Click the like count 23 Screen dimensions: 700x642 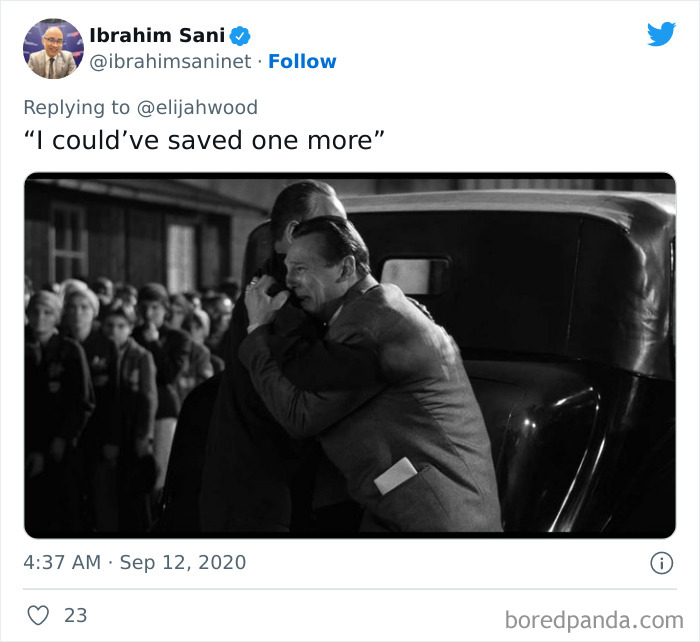[x=76, y=615]
